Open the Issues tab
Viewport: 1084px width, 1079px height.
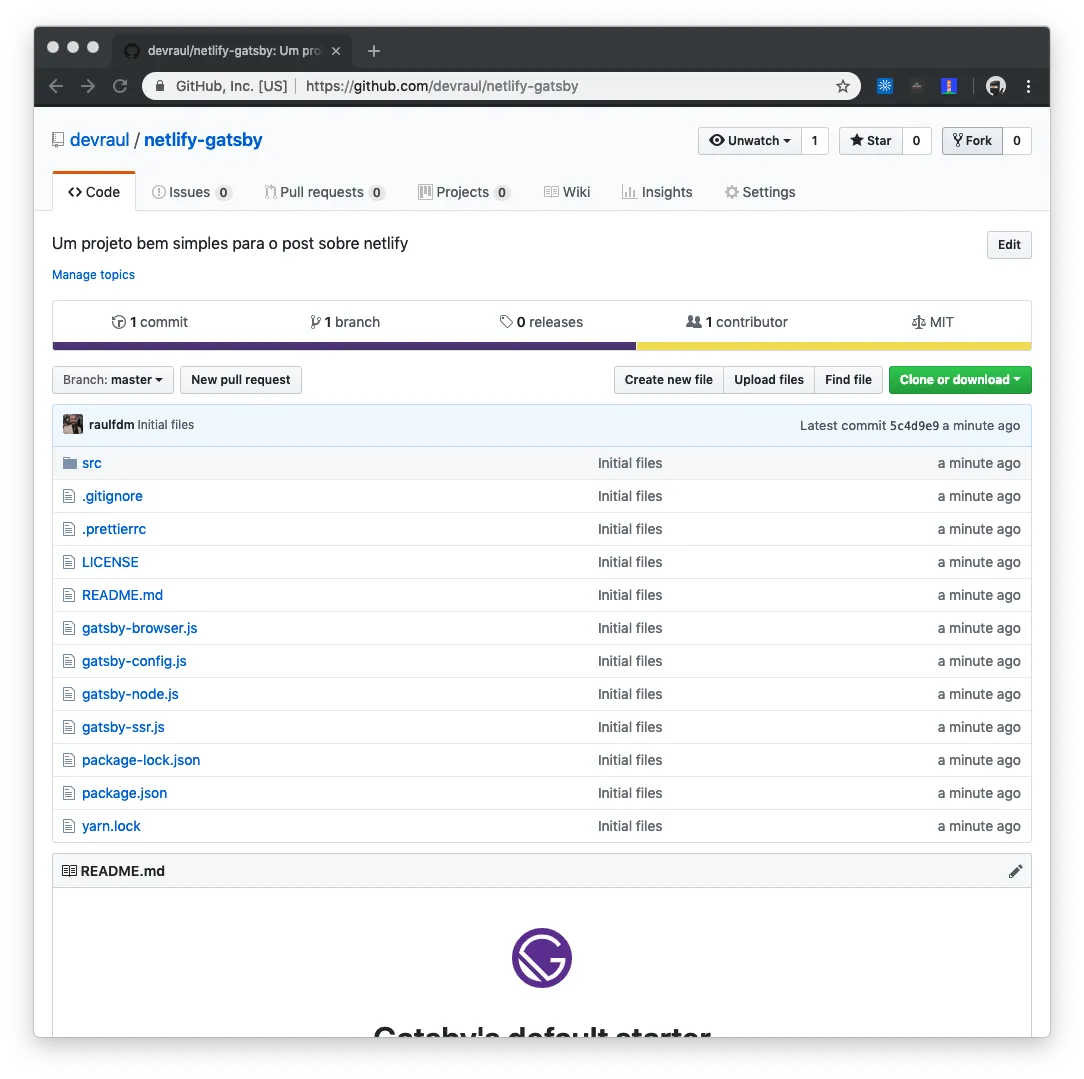191,192
